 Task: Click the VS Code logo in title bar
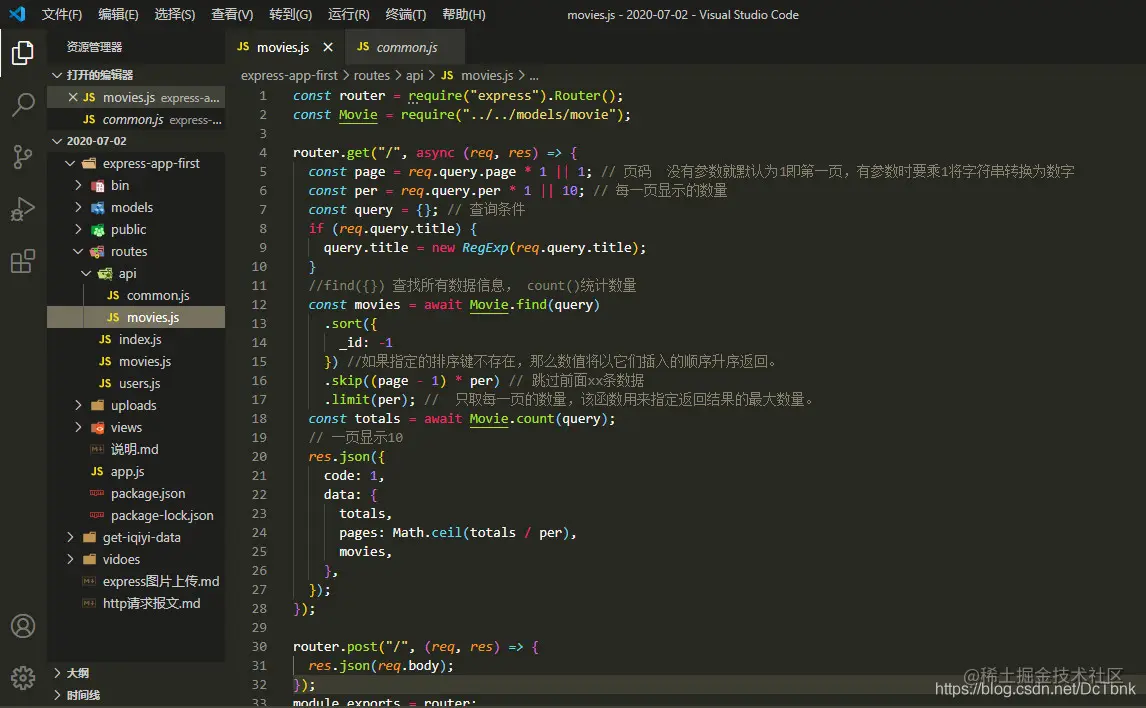click(17, 14)
